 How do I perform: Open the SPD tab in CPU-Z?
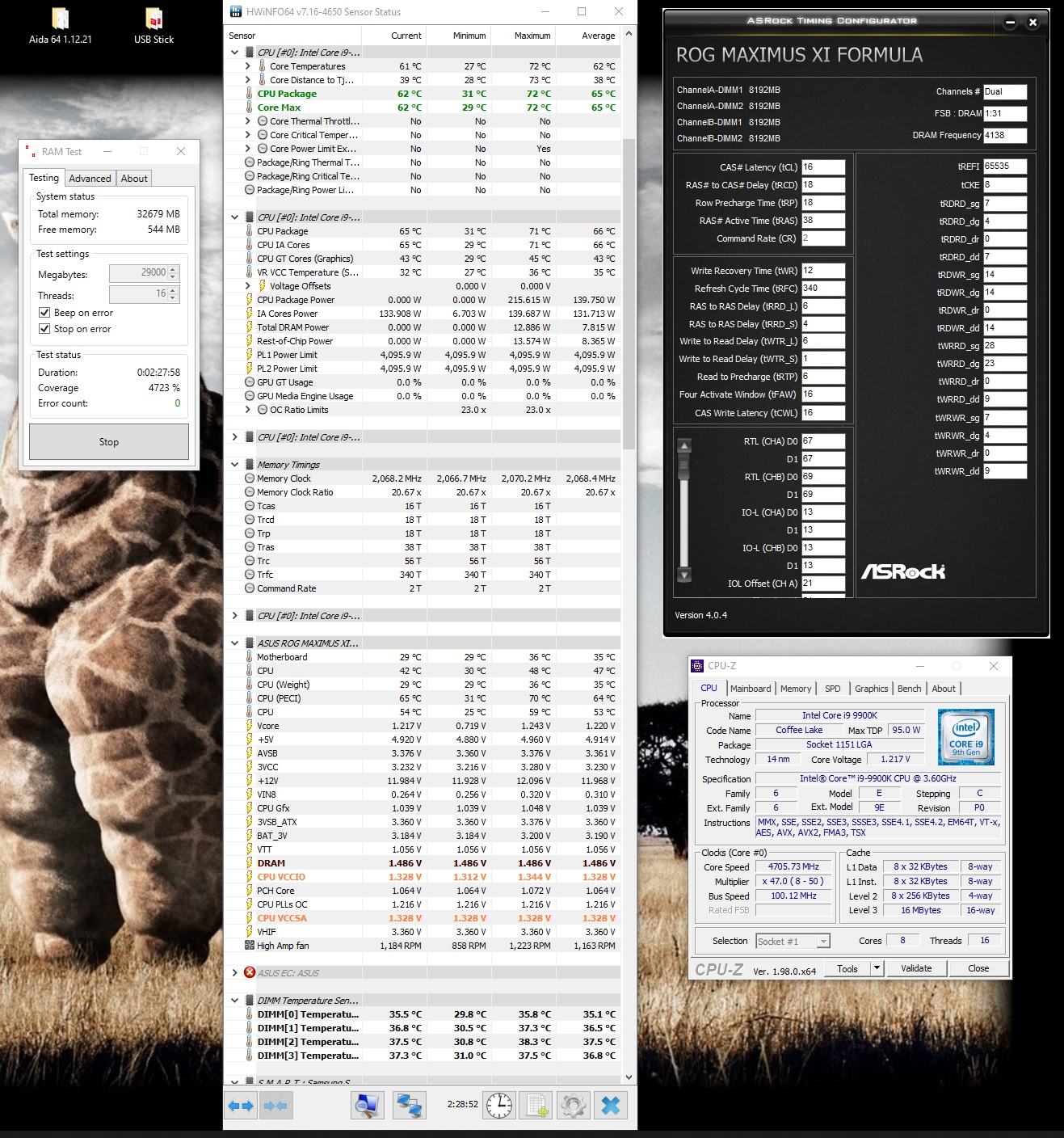[x=833, y=689]
